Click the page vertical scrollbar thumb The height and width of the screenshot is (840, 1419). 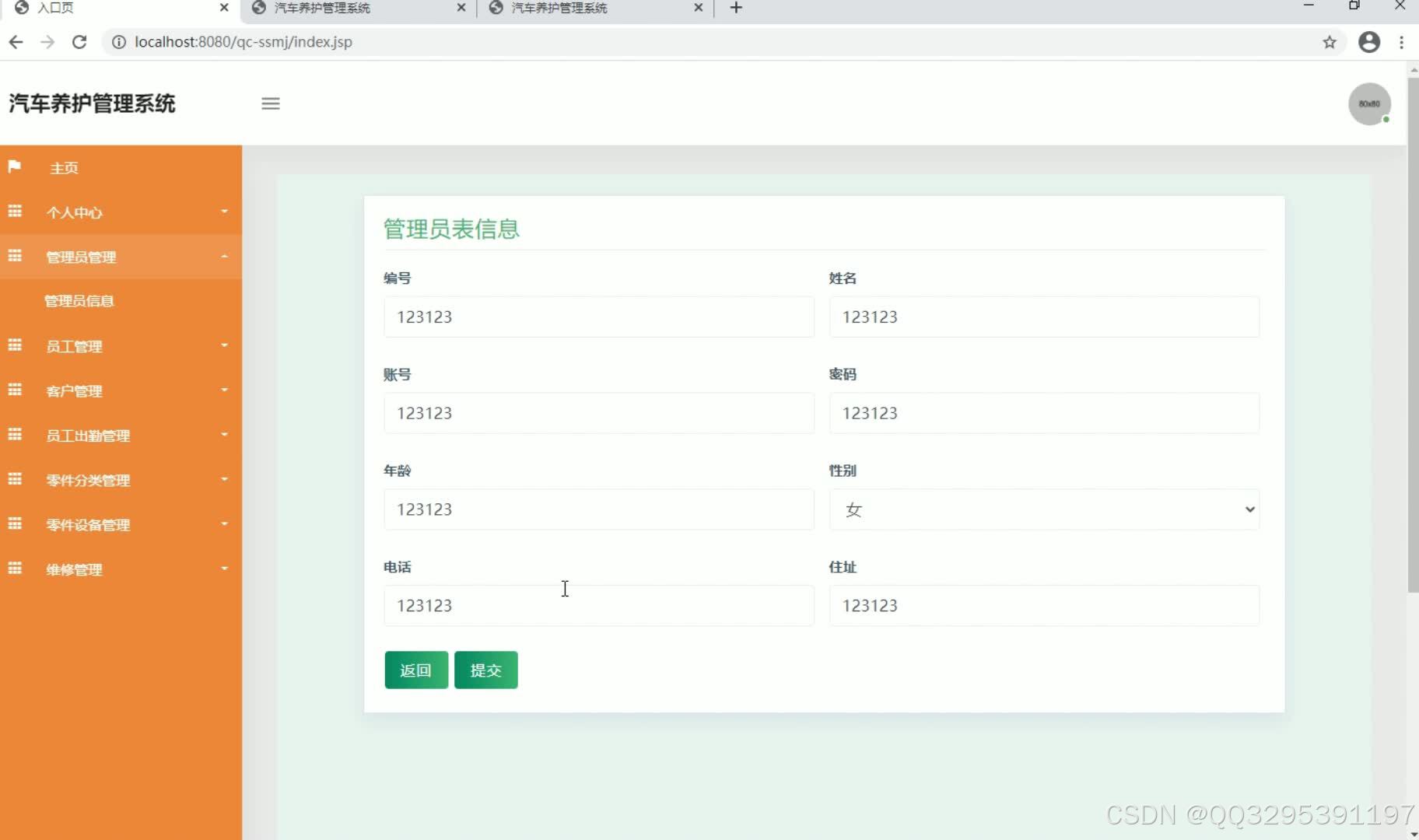click(x=1413, y=334)
